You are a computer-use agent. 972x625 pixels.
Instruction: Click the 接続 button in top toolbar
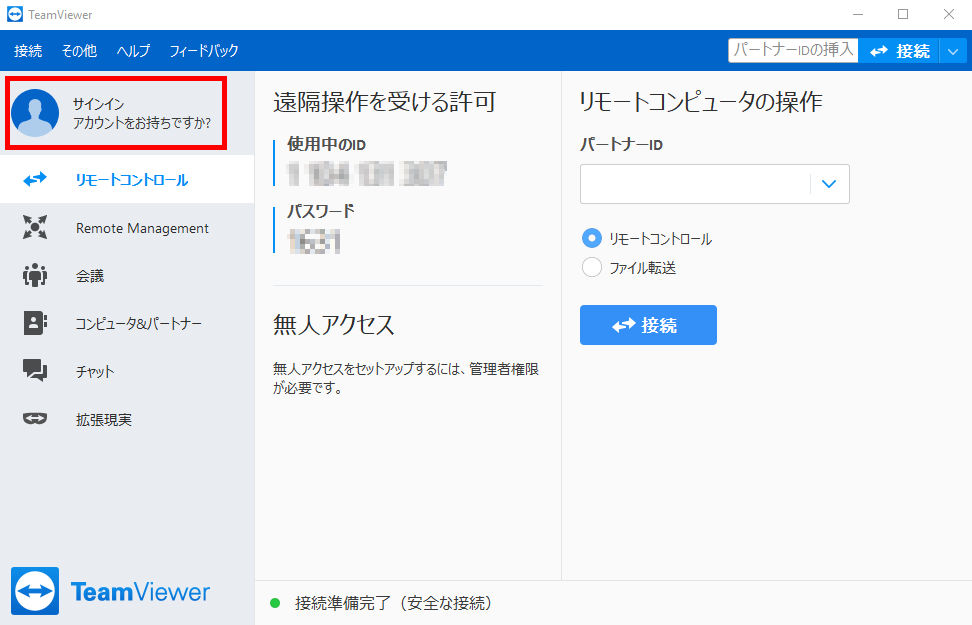pos(899,51)
